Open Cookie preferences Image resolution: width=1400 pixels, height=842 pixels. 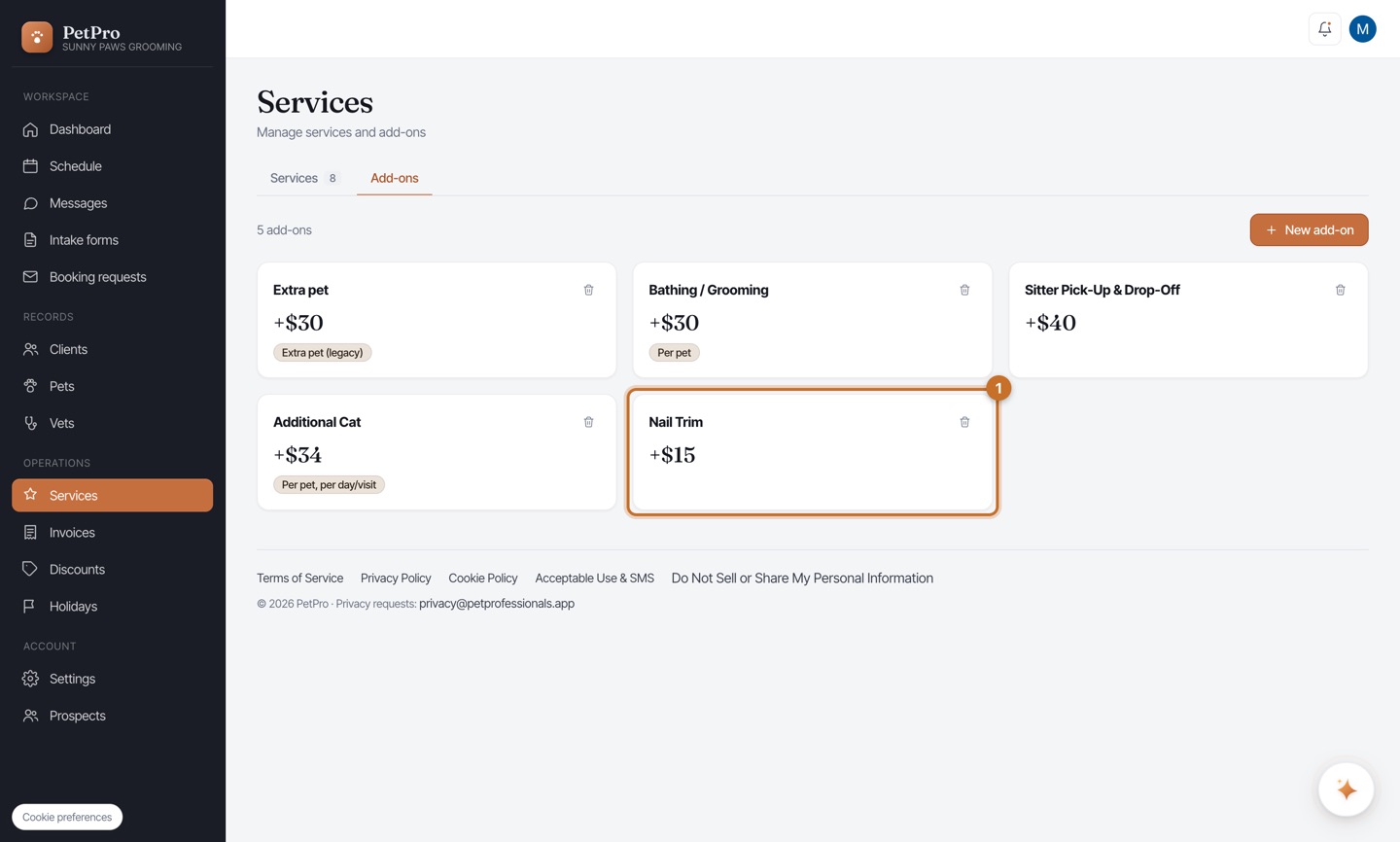click(x=67, y=817)
